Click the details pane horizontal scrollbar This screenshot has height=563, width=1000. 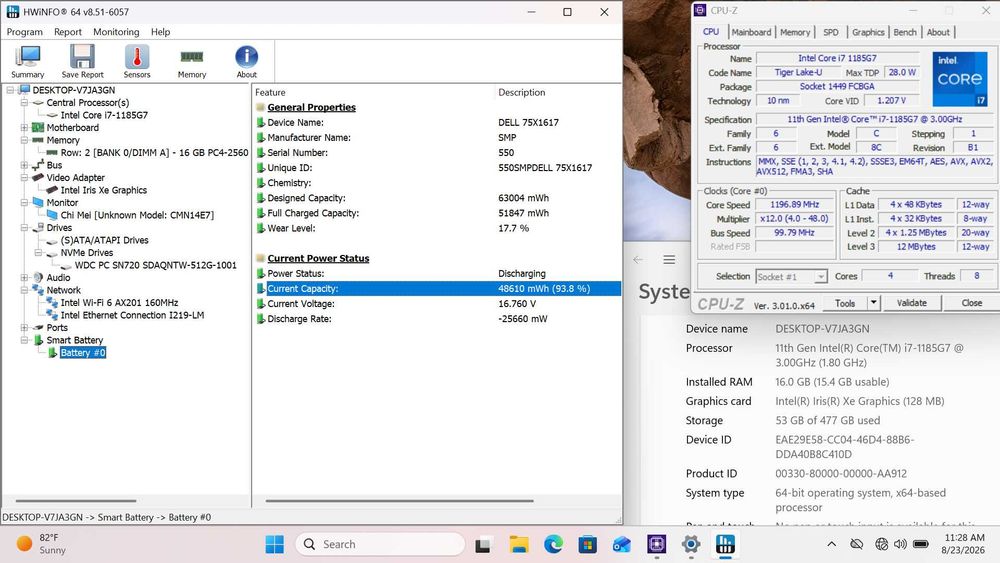pyautogui.click(x=399, y=501)
